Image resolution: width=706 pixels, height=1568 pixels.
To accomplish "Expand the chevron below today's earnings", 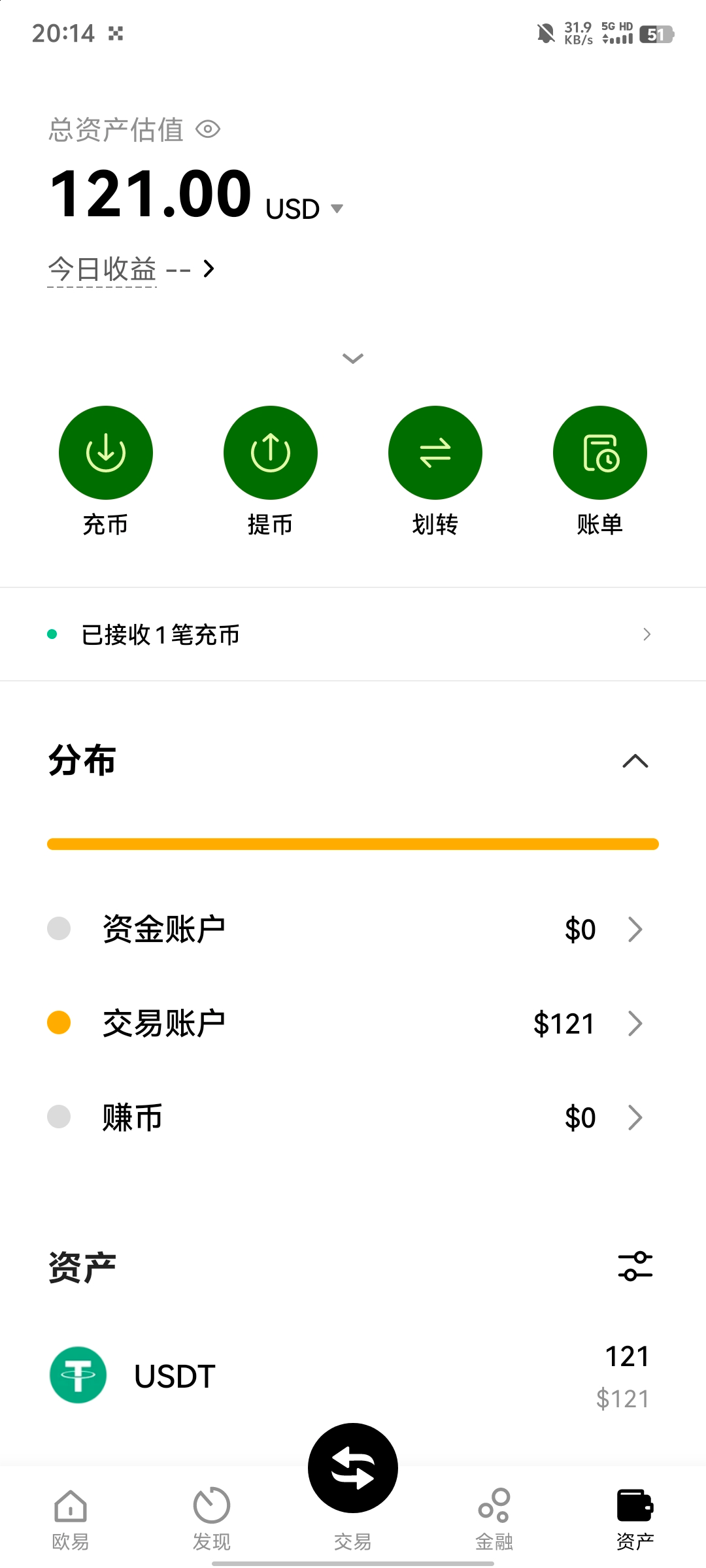I will 353,358.
